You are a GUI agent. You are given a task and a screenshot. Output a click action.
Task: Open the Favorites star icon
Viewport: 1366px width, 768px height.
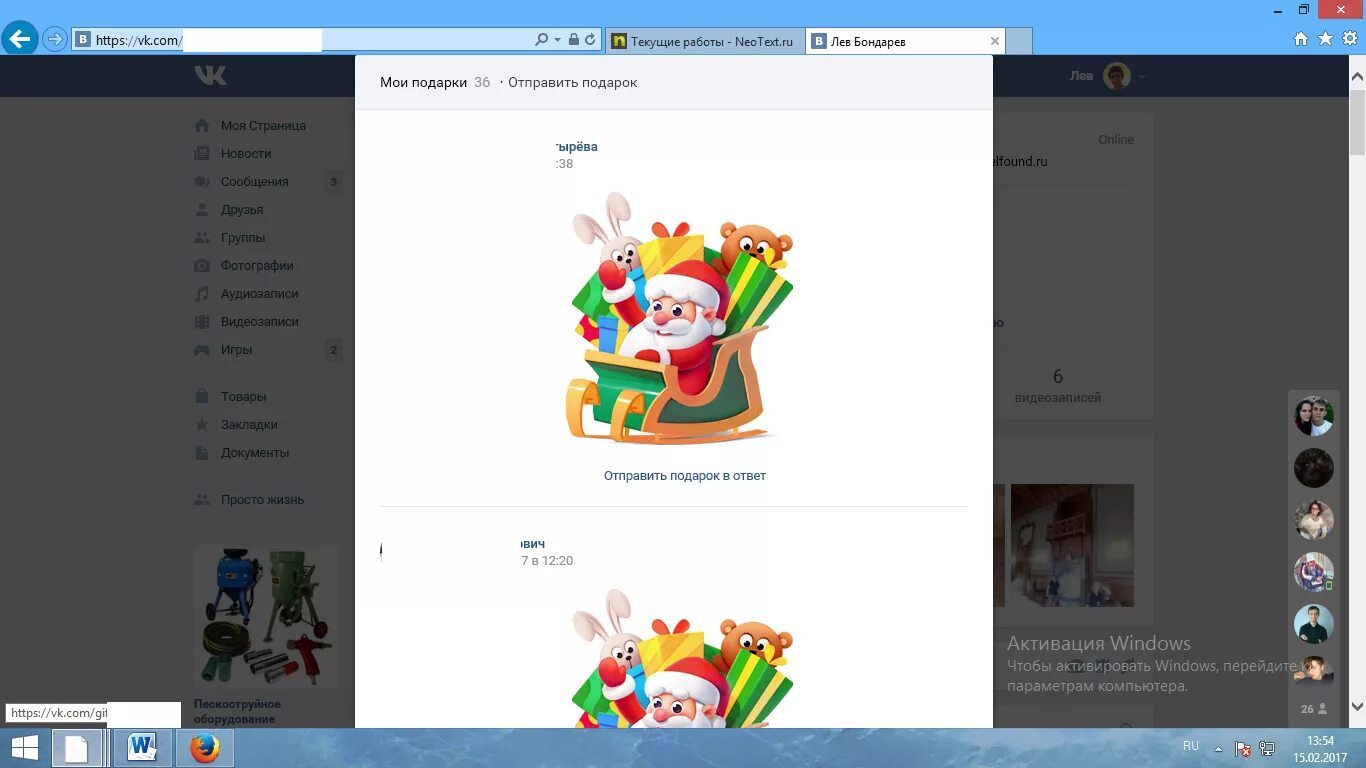coord(1325,39)
